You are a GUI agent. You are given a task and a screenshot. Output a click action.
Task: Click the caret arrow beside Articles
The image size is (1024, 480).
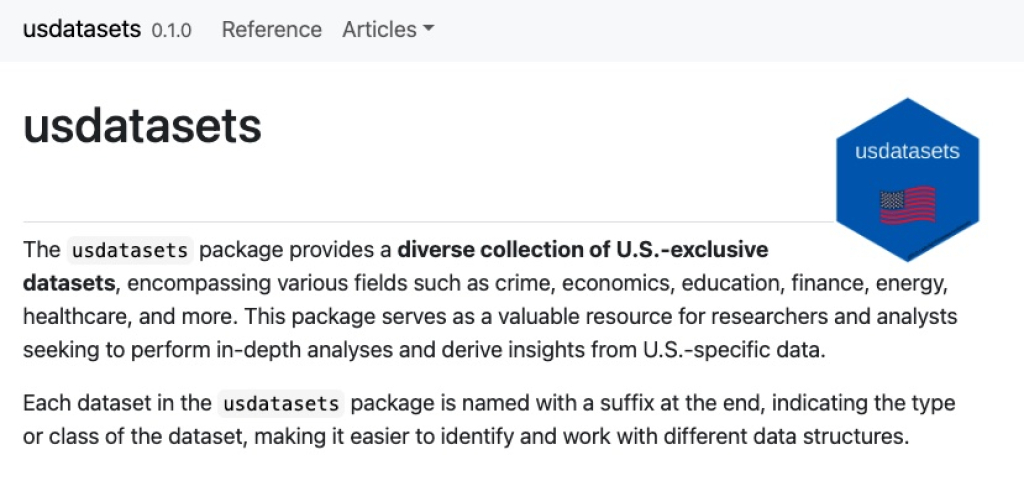428,29
